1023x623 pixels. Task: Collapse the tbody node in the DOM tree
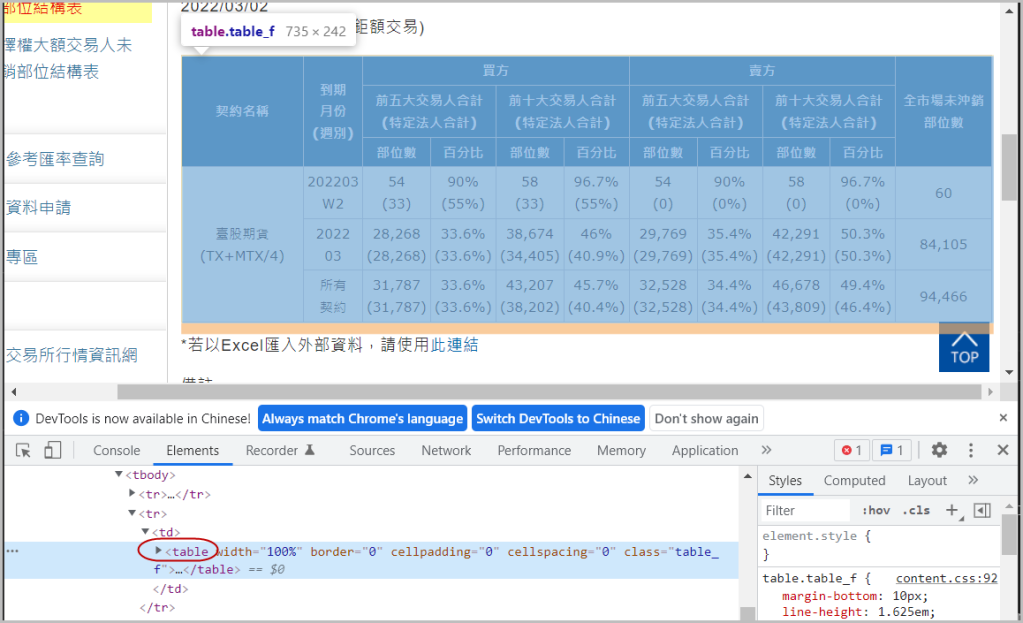119,475
